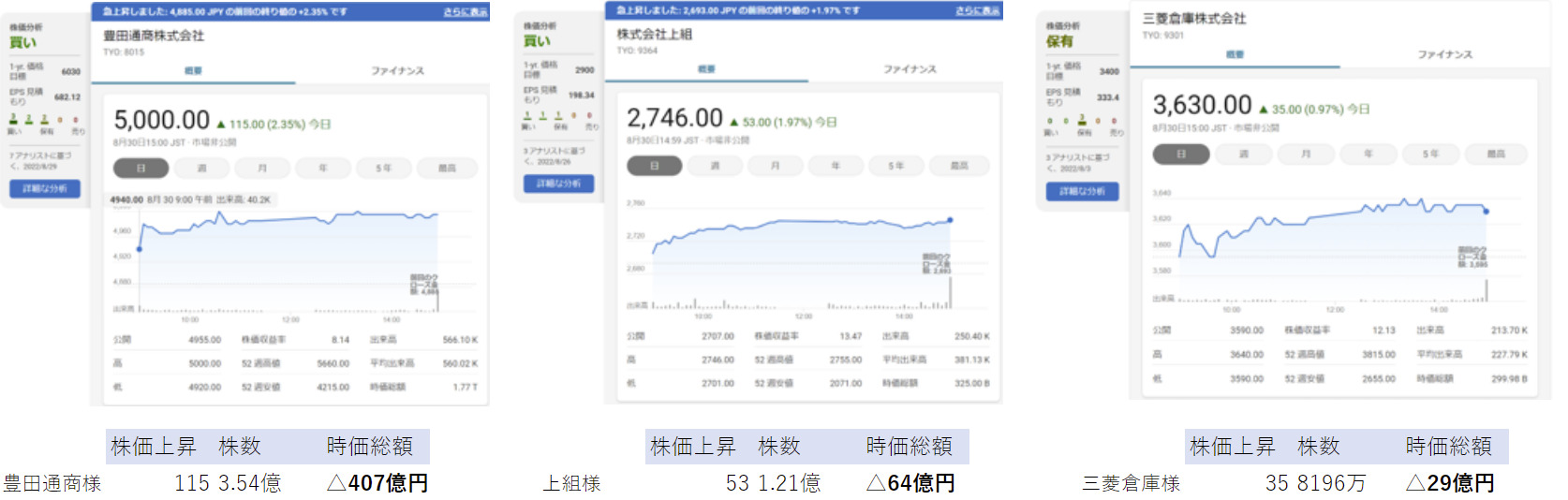Image resolution: width=1568 pixels, height=500 pixels.
Task: Click blue end point on 三菱倉庫 chart
Action: click(x=1486, y=211)
